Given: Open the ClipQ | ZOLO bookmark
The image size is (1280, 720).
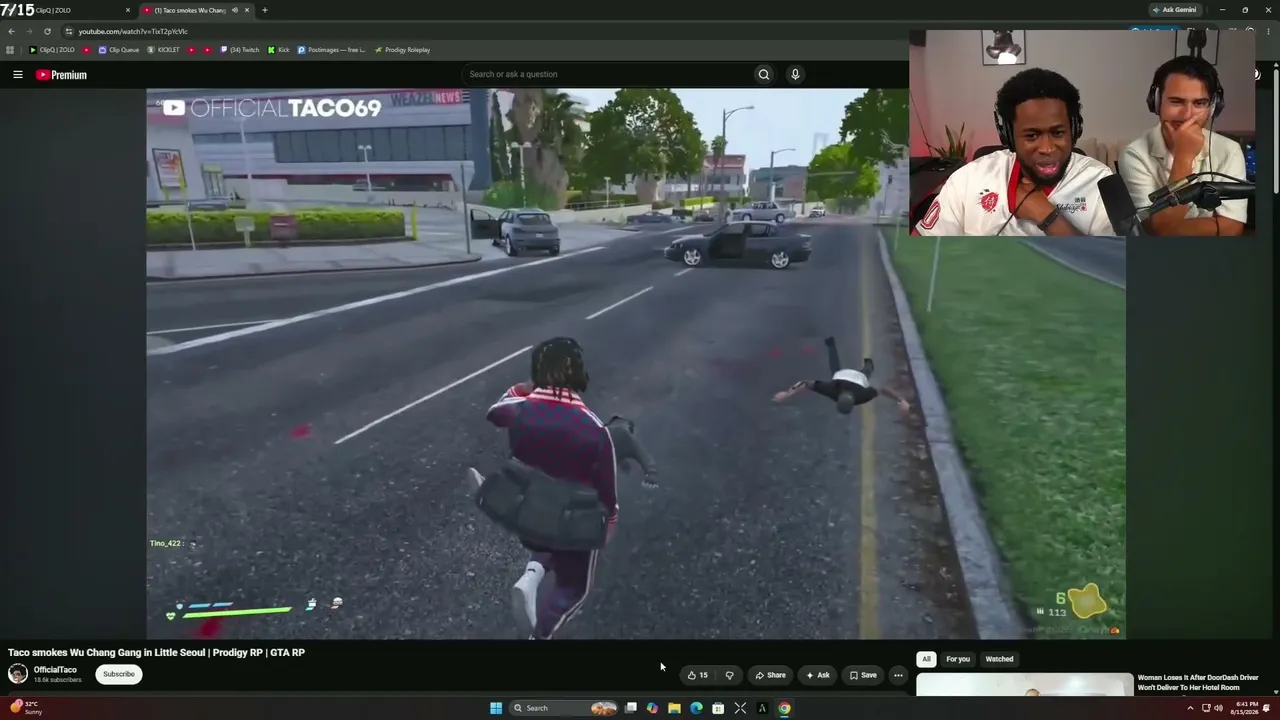Looking at the screenshot, I should tap(52, 50).
